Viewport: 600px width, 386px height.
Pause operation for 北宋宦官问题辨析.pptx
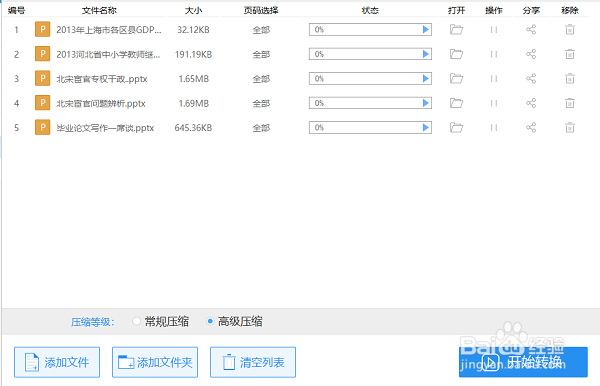point(494,103)
